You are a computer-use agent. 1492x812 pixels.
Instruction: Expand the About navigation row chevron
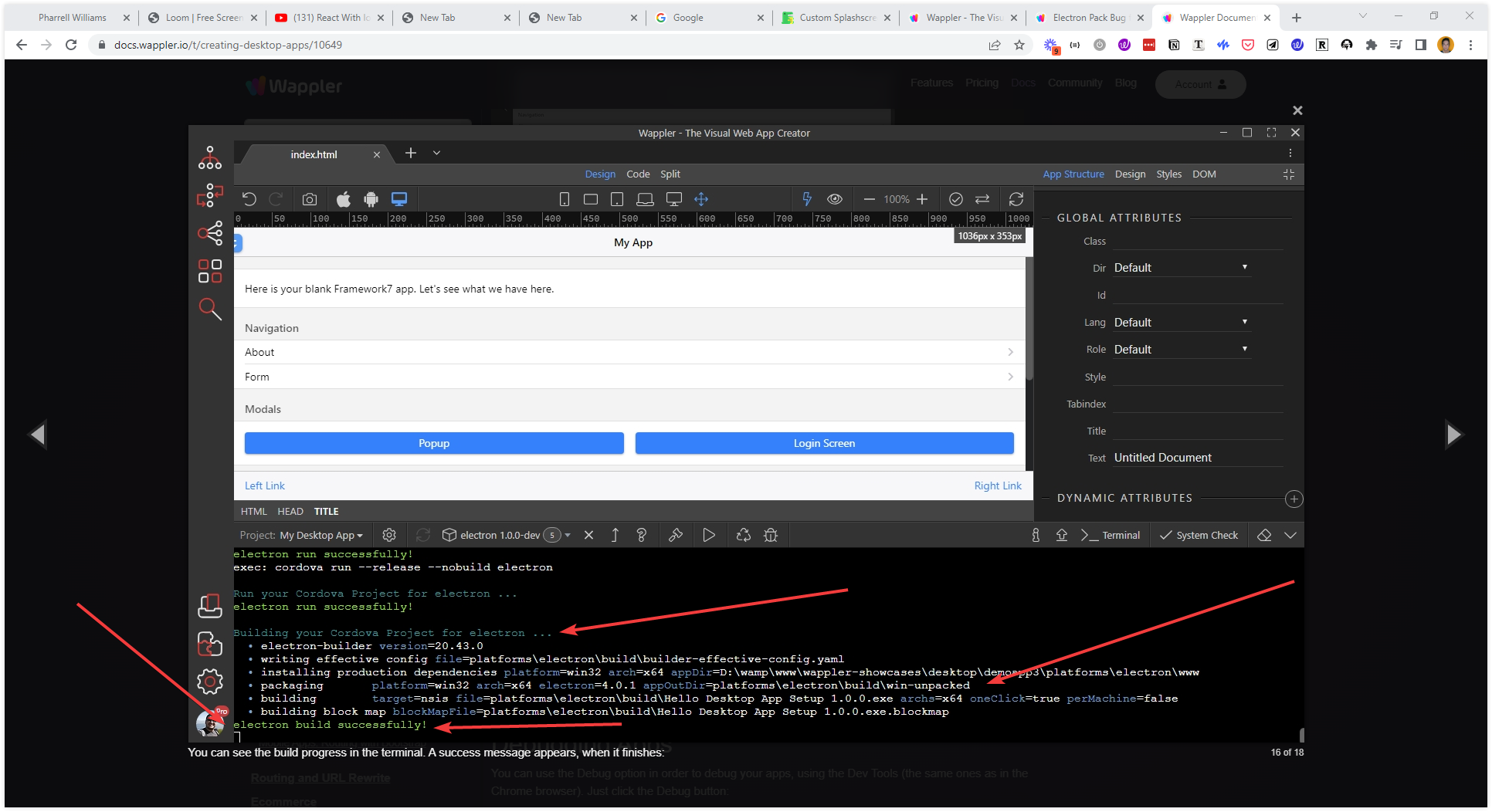tap(1011, 352)
